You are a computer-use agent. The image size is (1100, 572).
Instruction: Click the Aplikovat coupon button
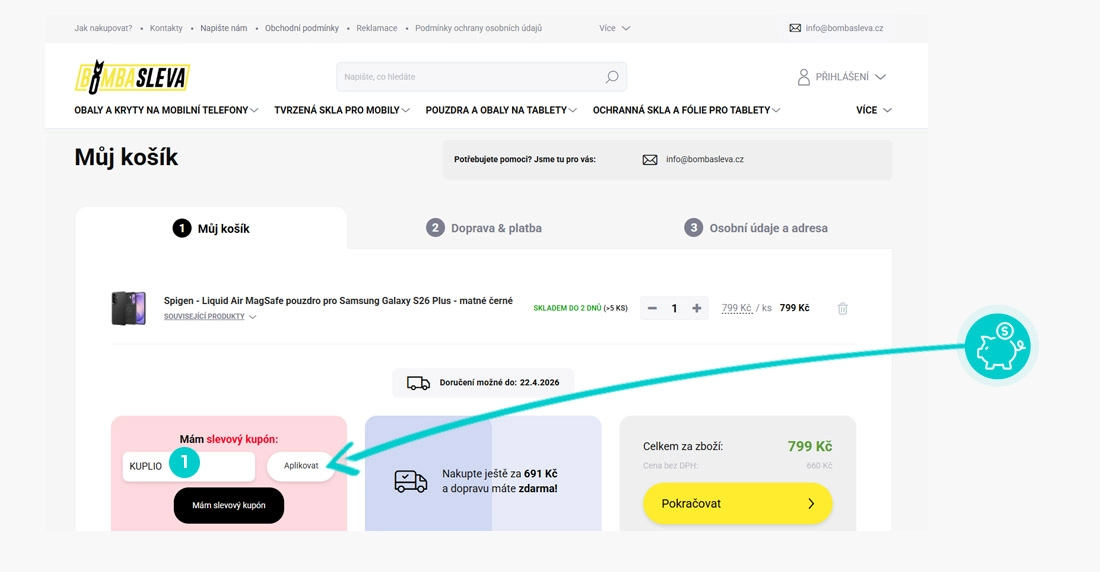[x=301, y=466]
